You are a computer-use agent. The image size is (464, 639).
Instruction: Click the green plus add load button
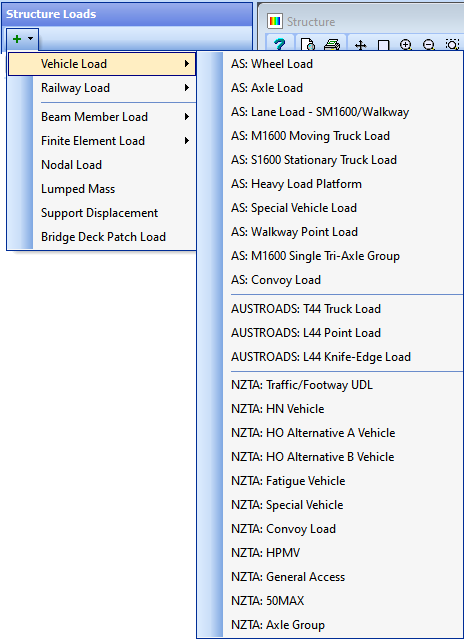(x=17, y=39)
